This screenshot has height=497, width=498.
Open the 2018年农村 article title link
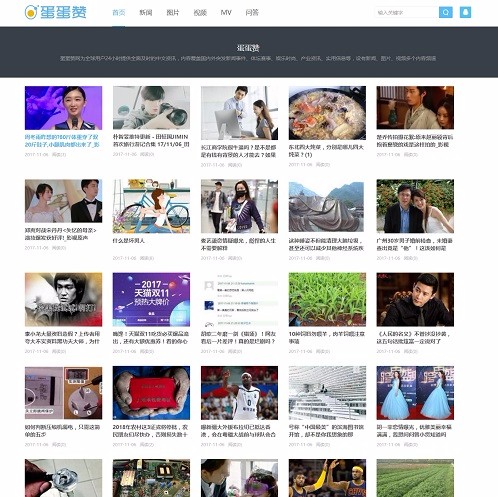click(150, 431)
